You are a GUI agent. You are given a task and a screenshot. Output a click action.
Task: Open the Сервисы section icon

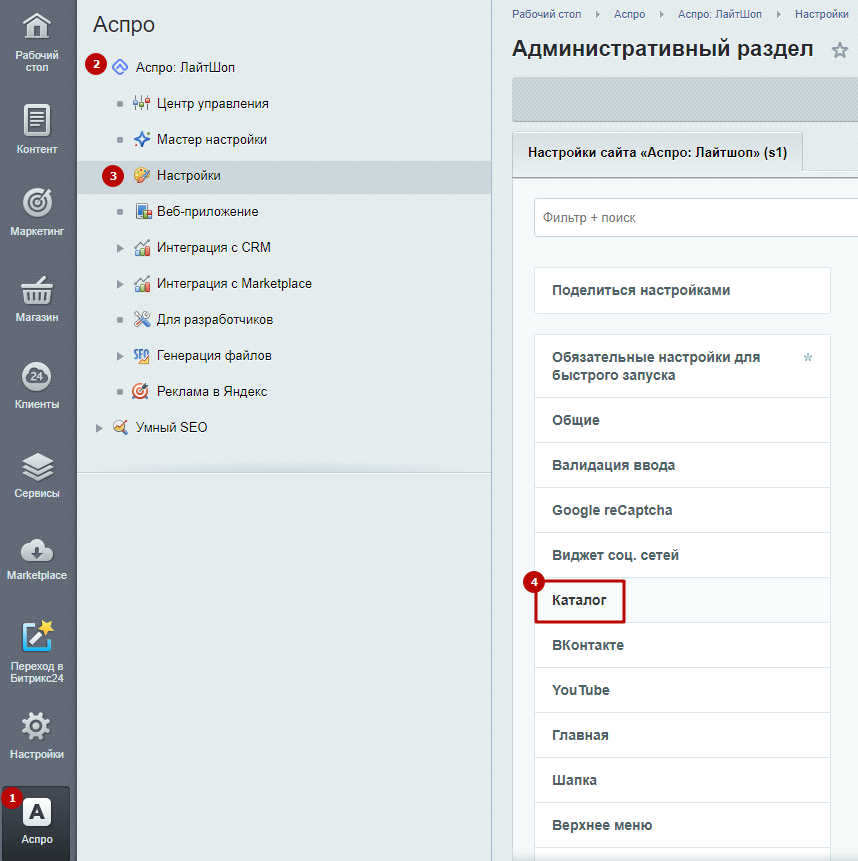37,467
